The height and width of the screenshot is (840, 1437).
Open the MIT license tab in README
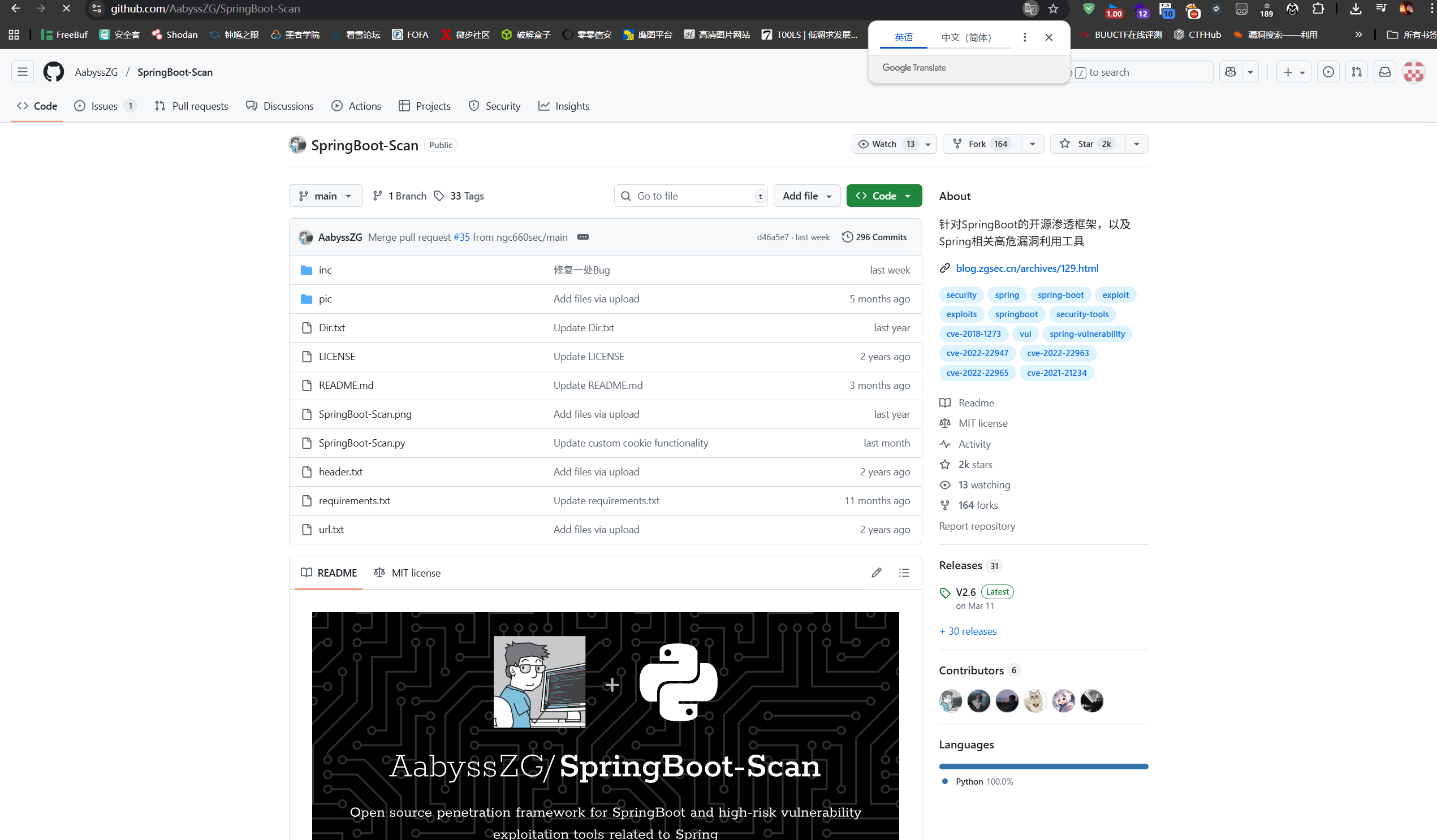tap(407, 573)
